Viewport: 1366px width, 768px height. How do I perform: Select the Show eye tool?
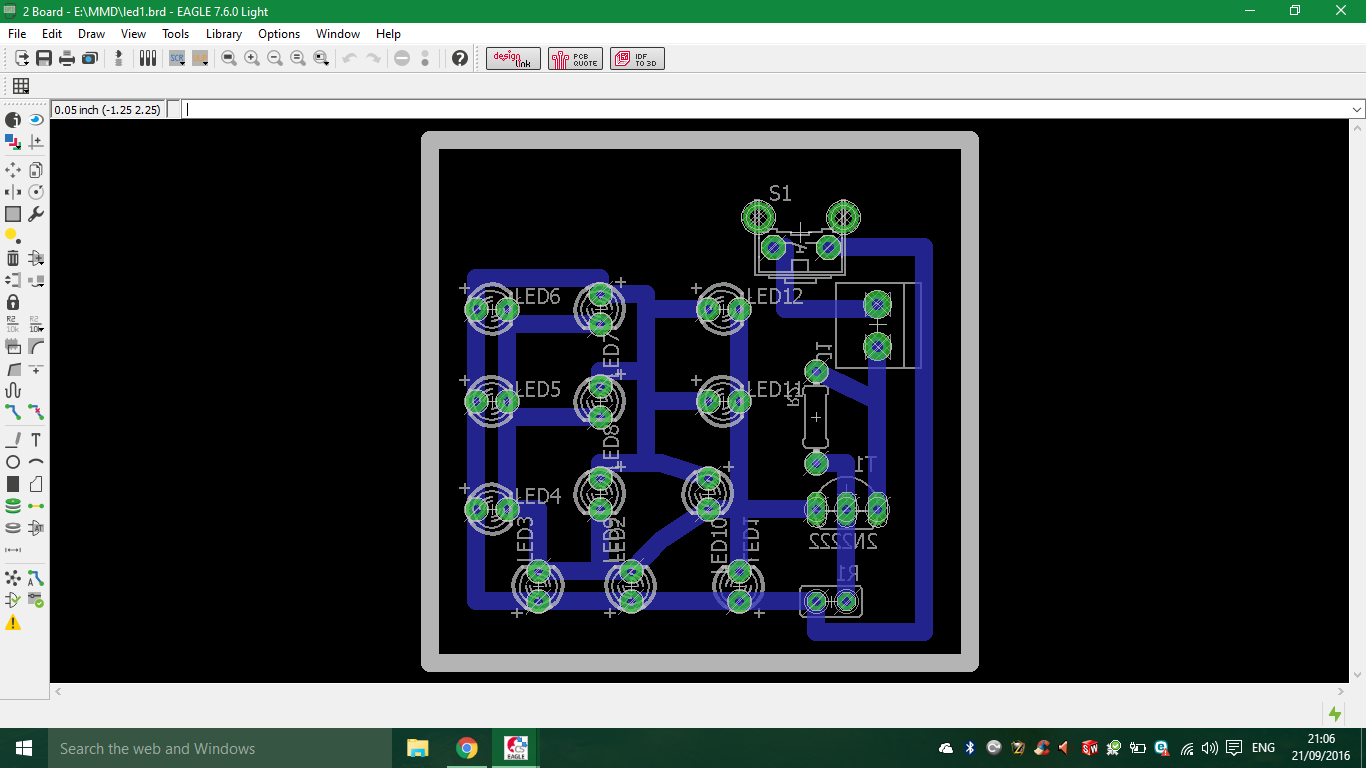coord(36,120)
